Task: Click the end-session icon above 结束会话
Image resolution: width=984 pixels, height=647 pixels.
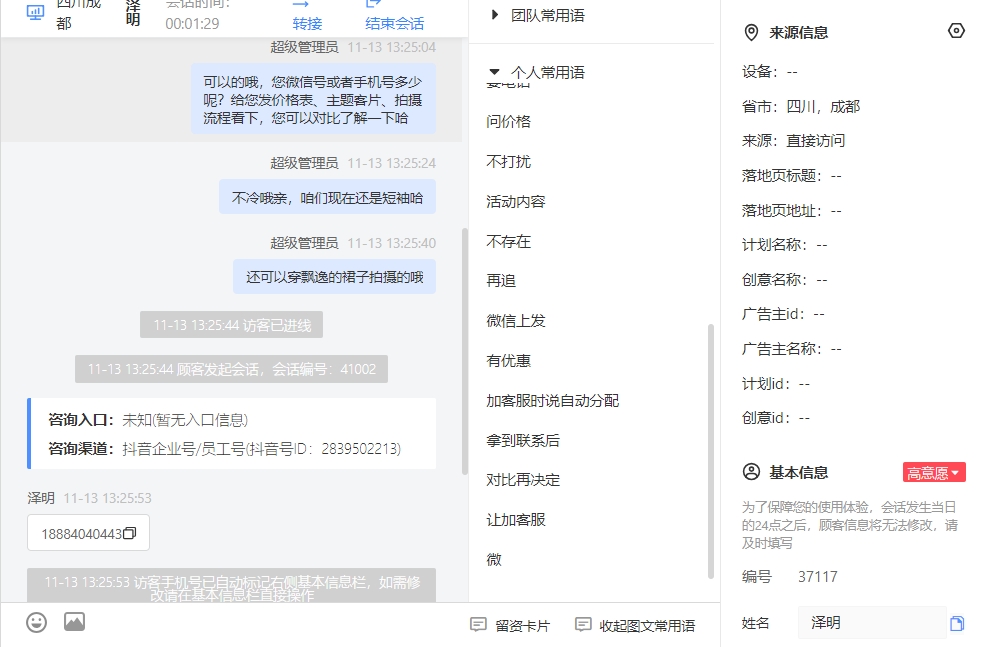Action: (373, 4)
